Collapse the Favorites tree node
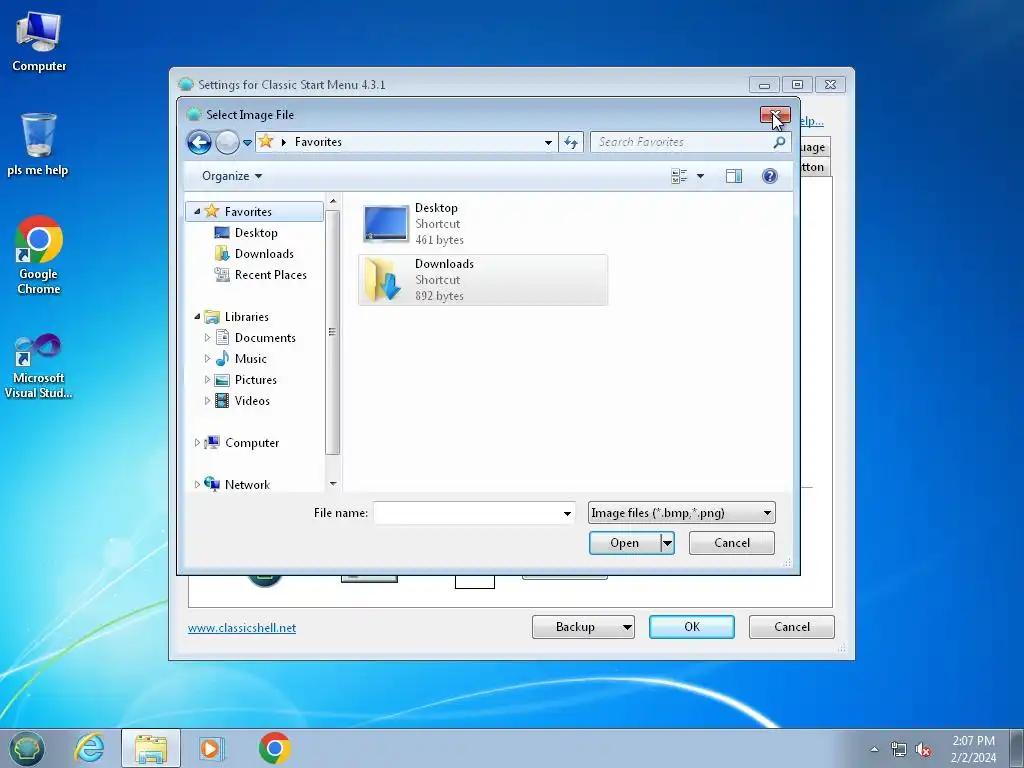Screen dimensions: 1024x768 pos(197,212)
